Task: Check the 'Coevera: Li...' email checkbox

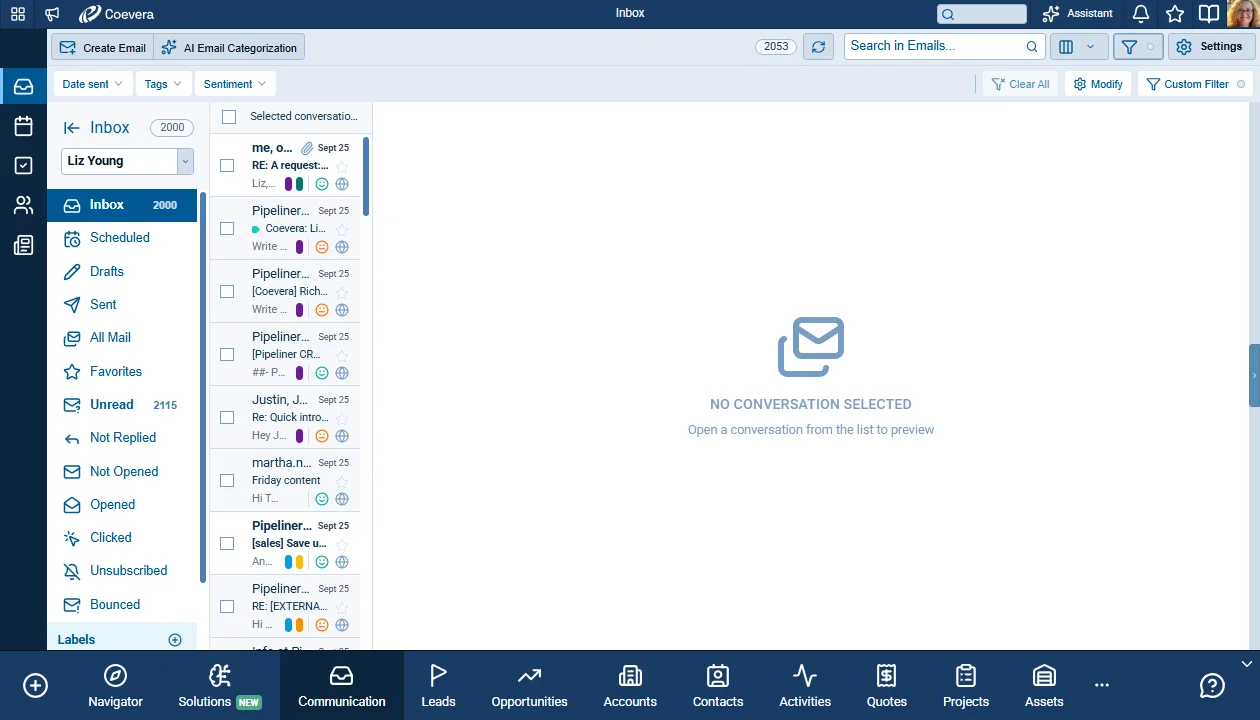Action: (x=227, y=229)
